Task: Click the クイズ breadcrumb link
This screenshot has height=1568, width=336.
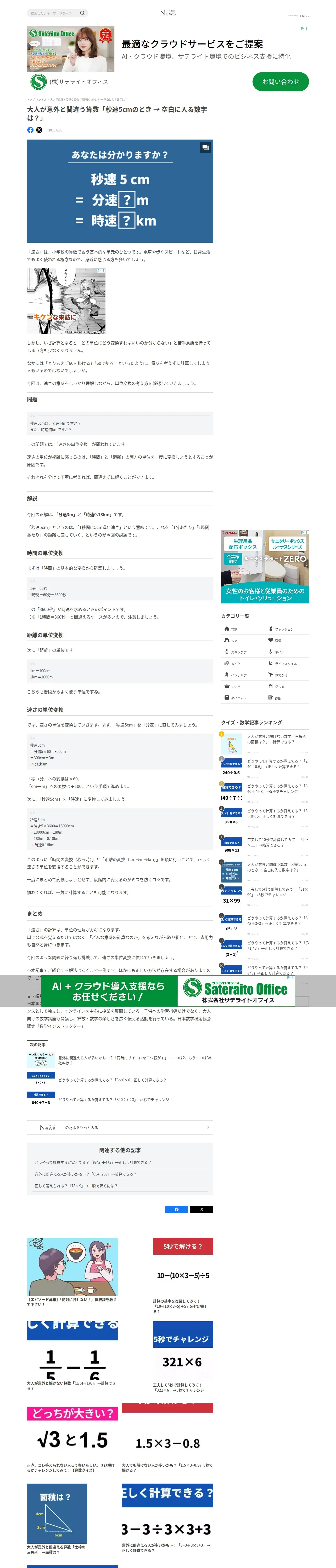Action: [x=43, y=99]
